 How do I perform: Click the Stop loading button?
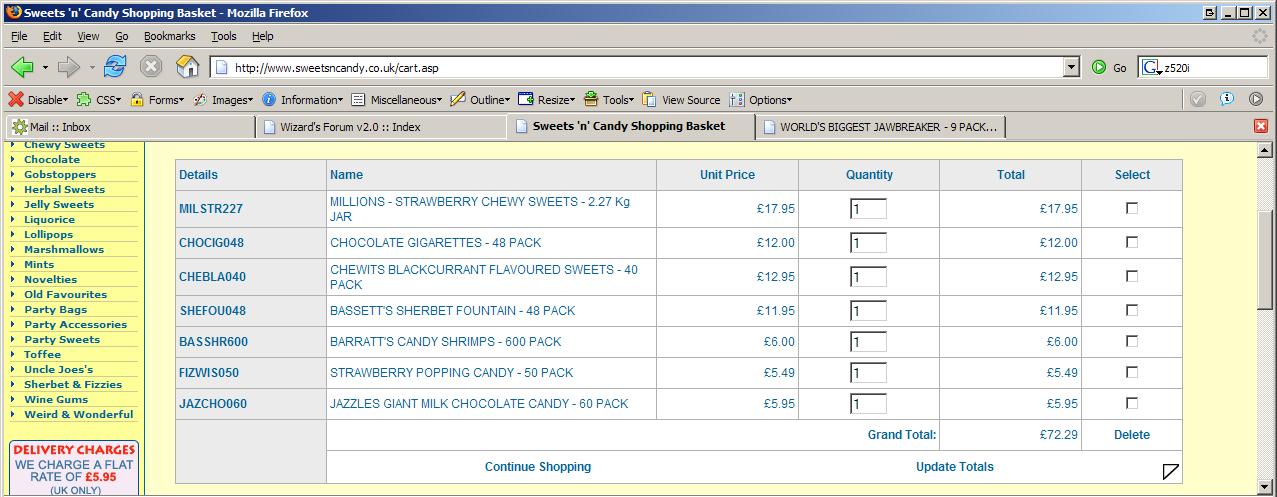151,67
